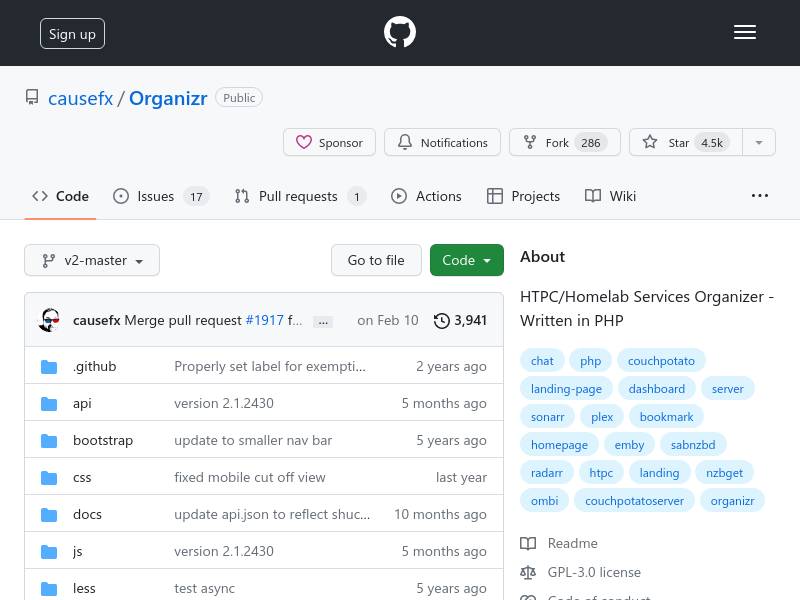800x600 pixels.
Task: Click the plex topic tag
Action: tap(602, 417)
